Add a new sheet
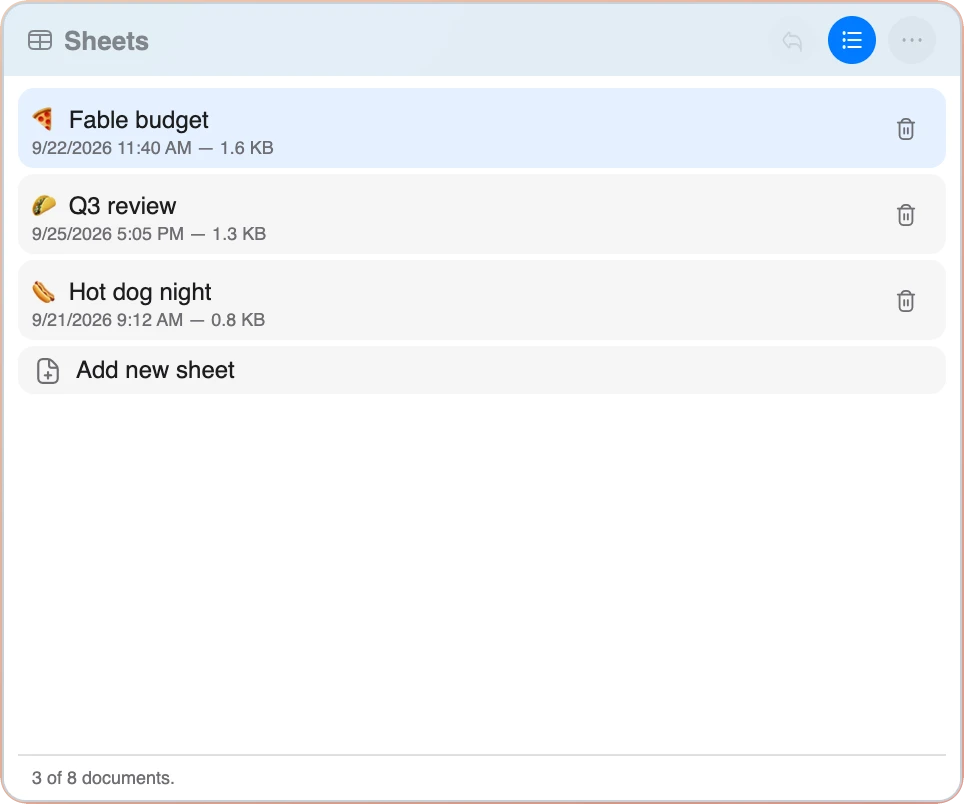Viewport: 964px width, 804px height. 482,370
